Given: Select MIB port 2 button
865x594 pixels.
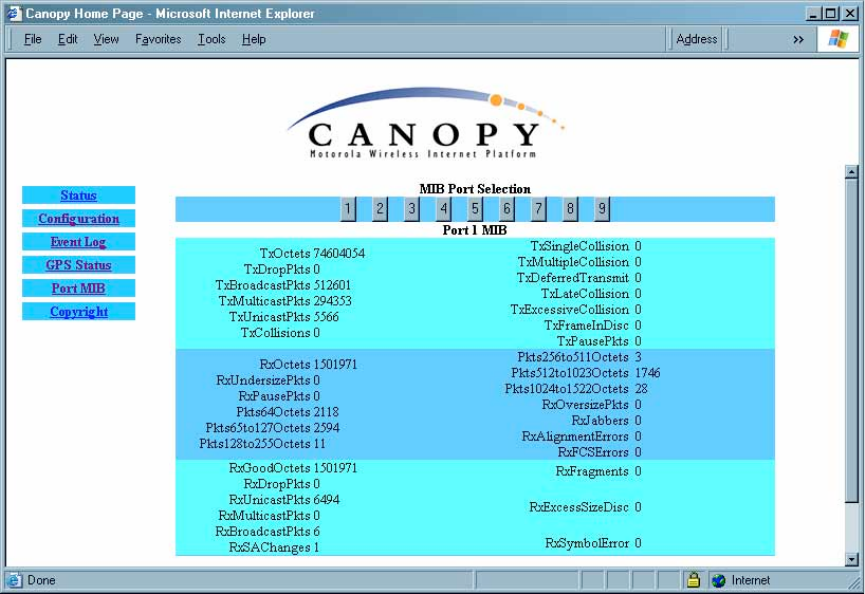Looking at the screenshot, I should click(380, 209).
